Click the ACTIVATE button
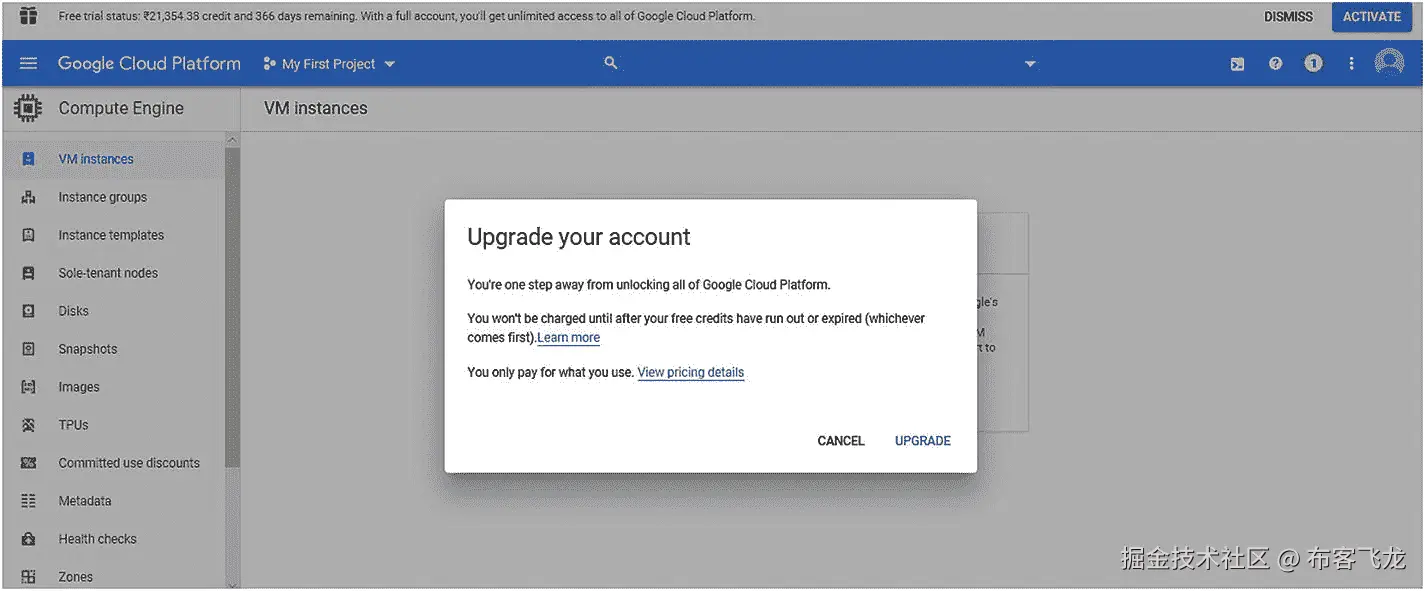Image resolution: width=1425 pixels, height=591 pixels. pos(1371,17)
